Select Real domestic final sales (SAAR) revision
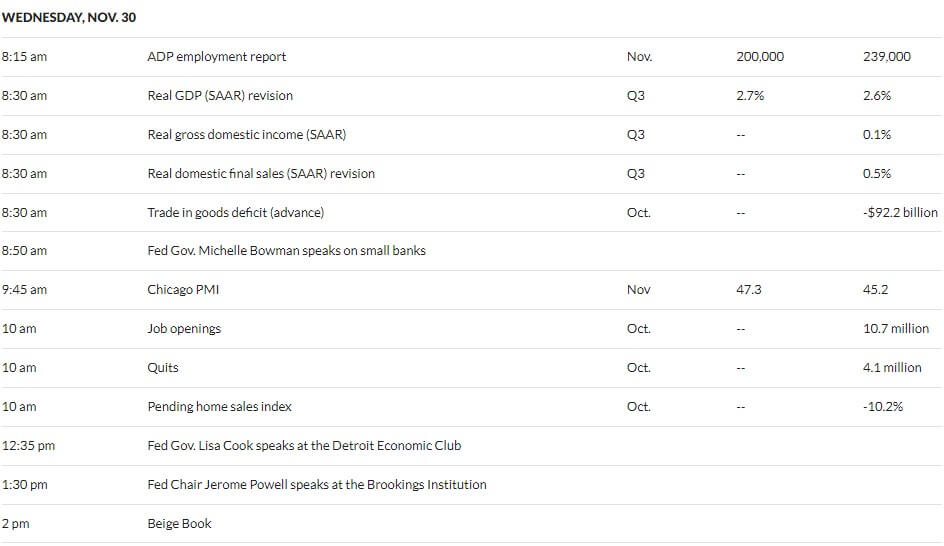The width and height of the screenshot is (944, 546). pyautogui.click(x=261, y=173)
